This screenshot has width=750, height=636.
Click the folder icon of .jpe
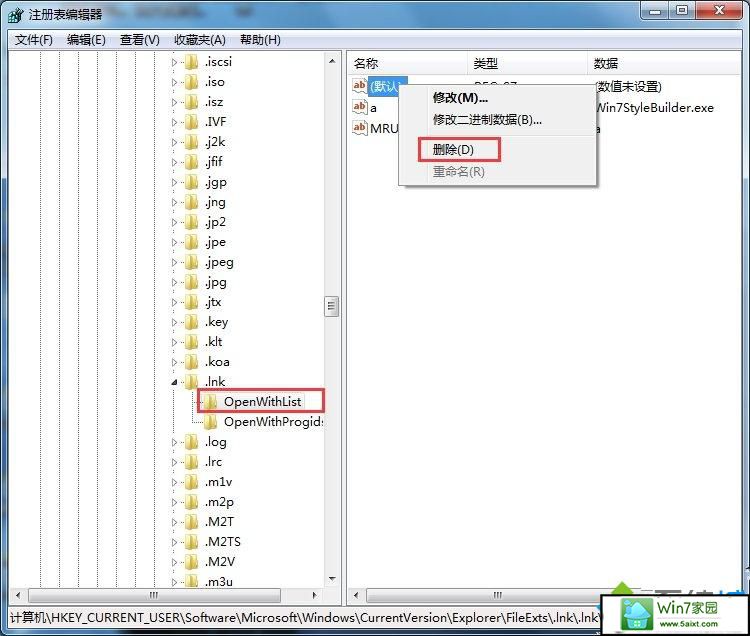click(x=192, y=242)
